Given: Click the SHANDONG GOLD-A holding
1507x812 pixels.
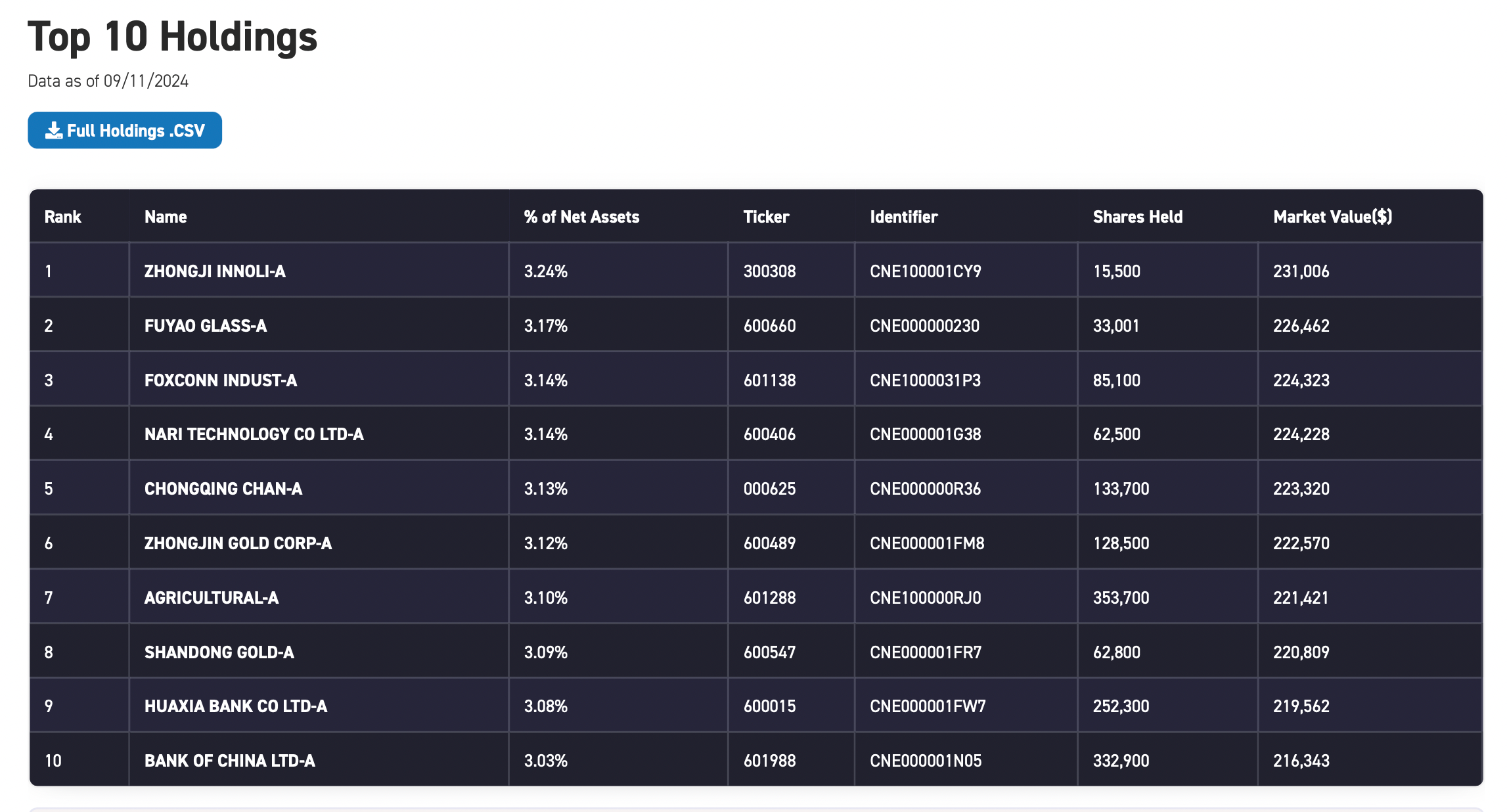Looking at the screenshot, I should (x=219, y=652).
